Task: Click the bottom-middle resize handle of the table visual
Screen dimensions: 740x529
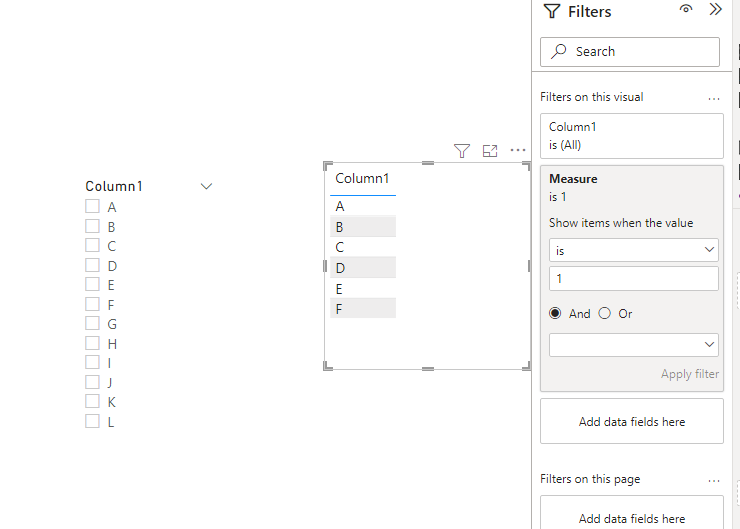Action: click(x=428, y=369)
